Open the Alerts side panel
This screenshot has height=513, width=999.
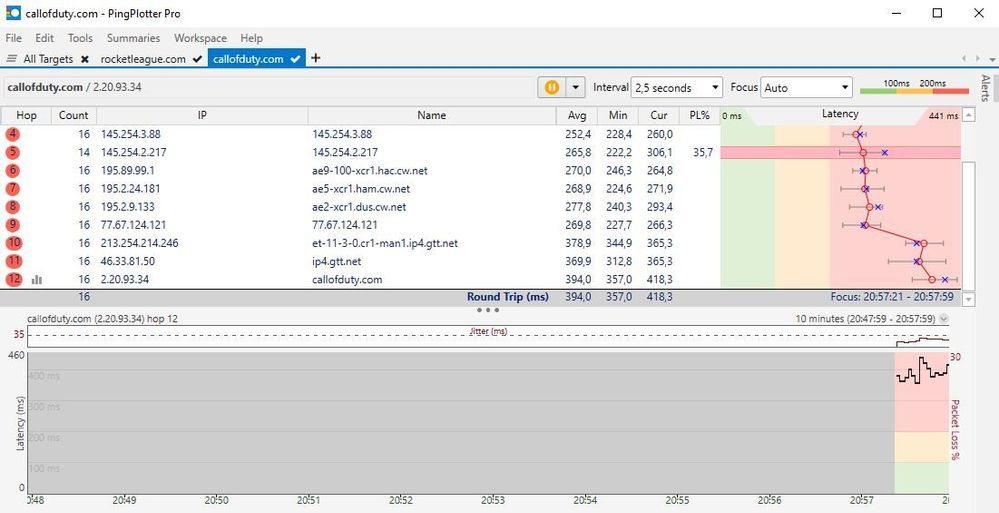pos(985,88)
